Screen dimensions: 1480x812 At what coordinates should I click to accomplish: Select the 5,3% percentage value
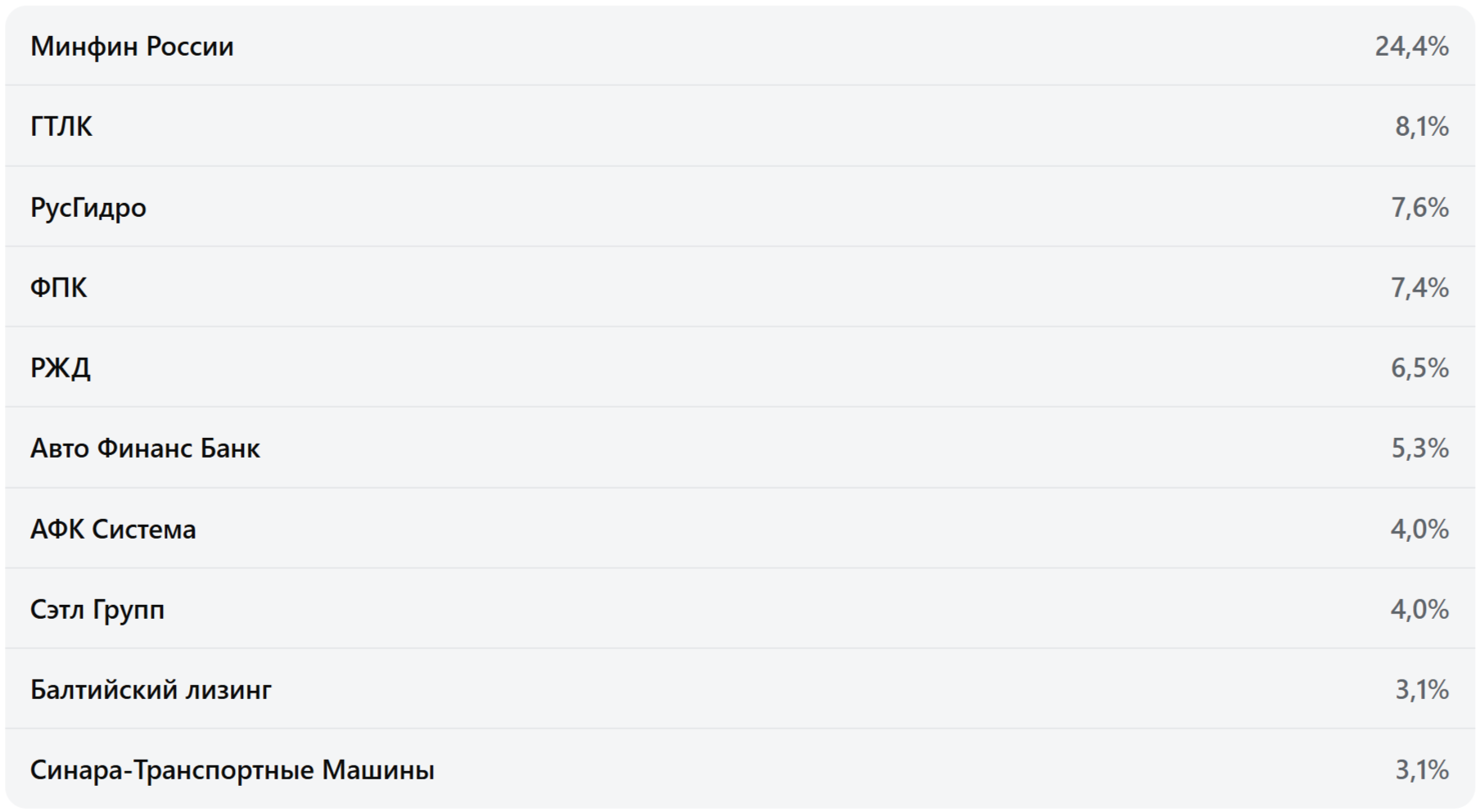1419,449
